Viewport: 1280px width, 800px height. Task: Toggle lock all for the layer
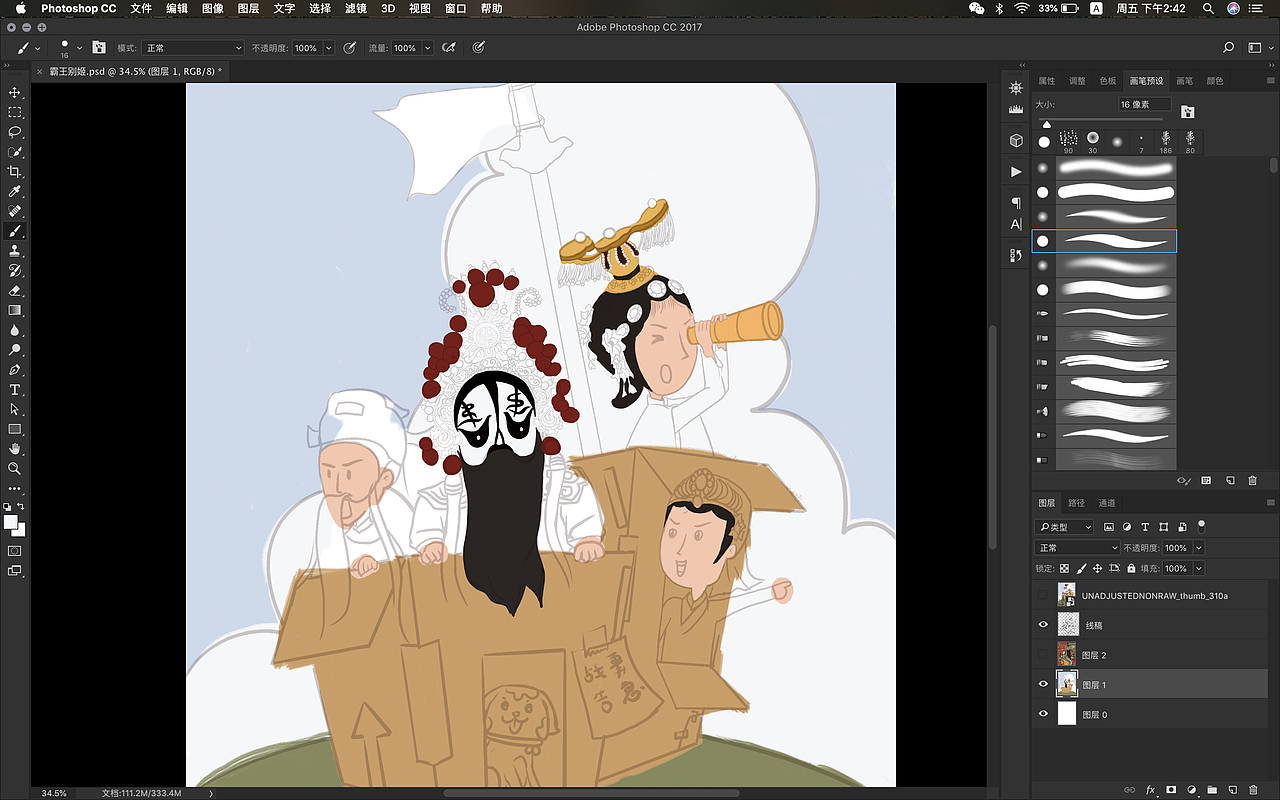(x=1131, y=569)
